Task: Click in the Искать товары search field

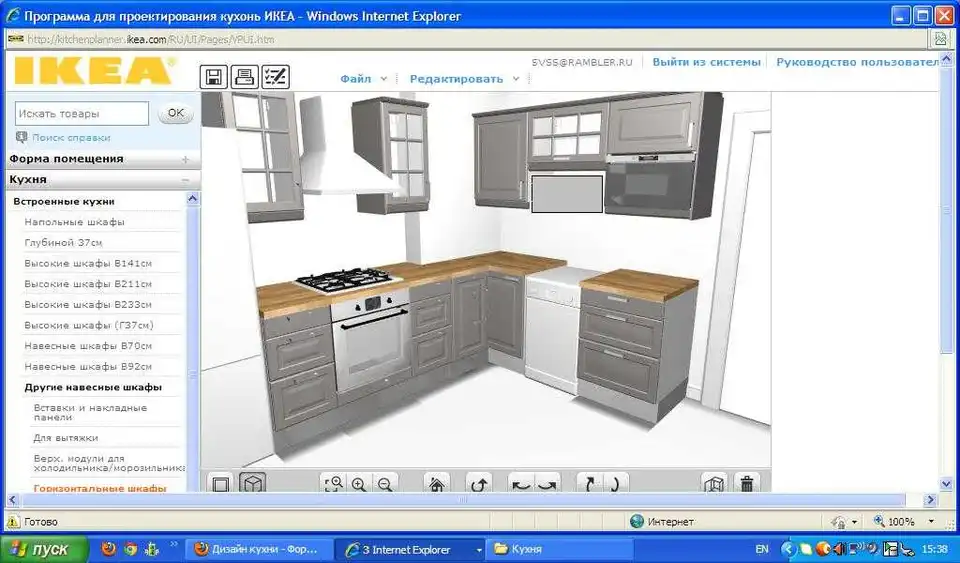Action: 81,114
